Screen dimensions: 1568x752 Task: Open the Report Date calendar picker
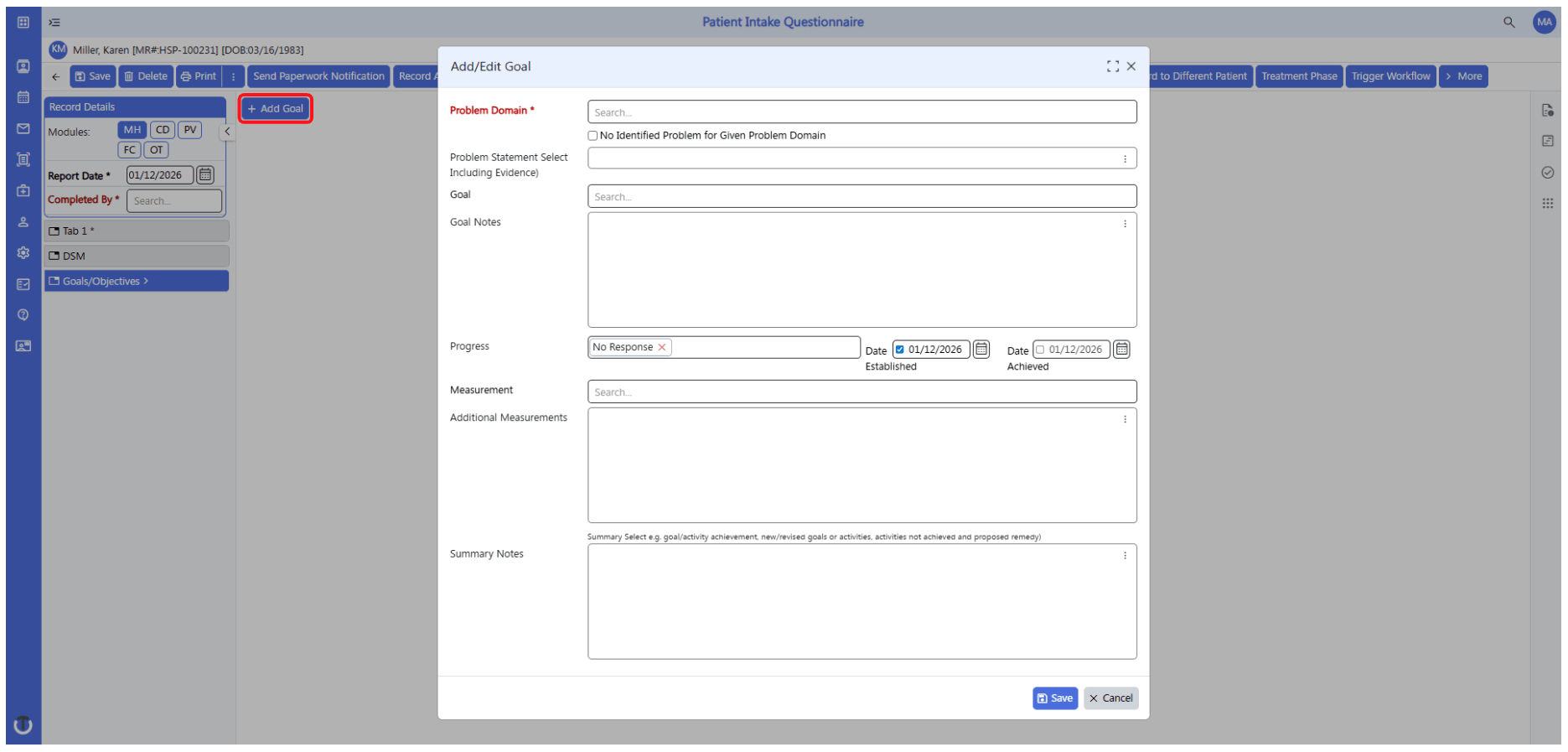(205, 175)
